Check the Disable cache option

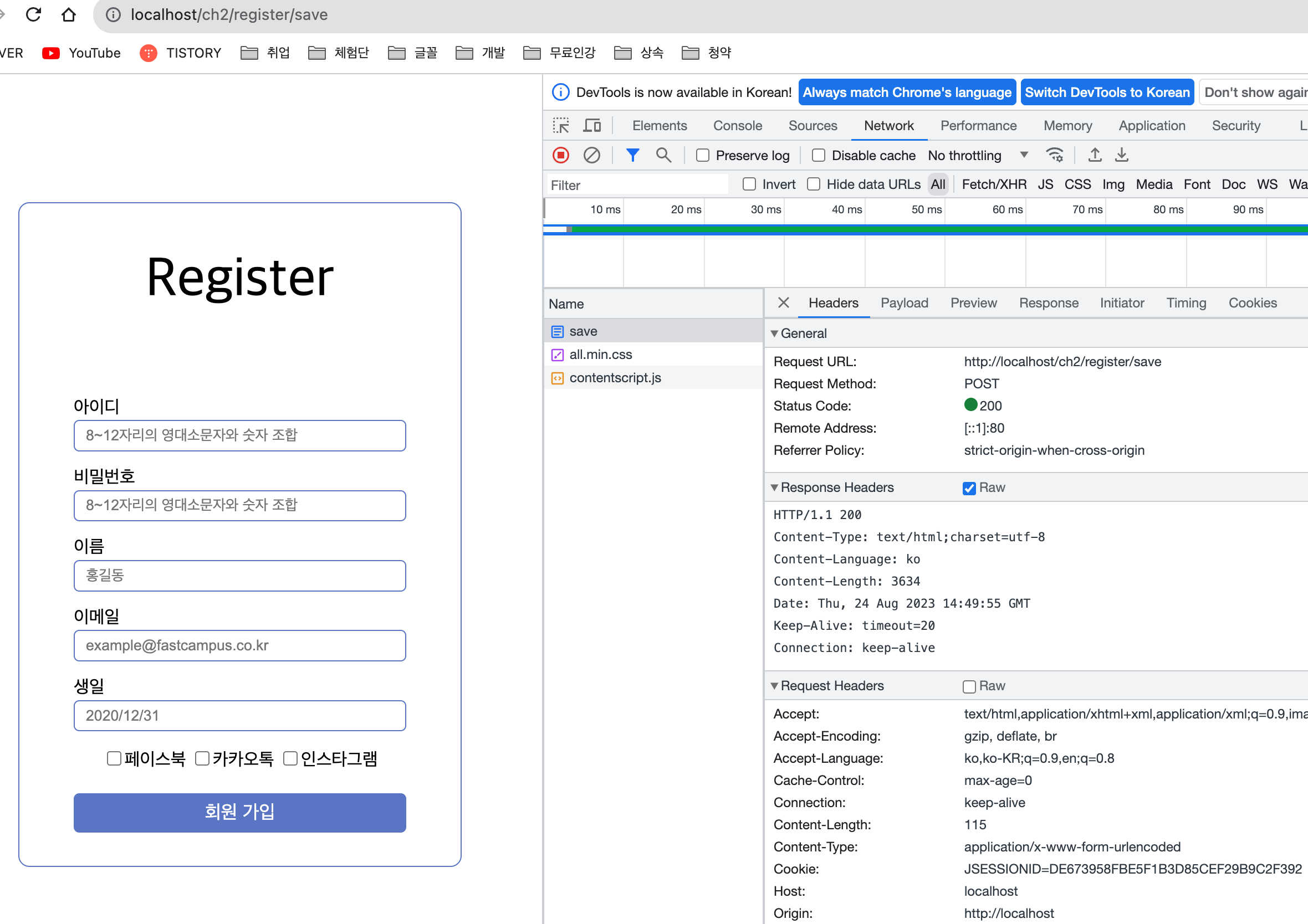click(x=819, y=156)
